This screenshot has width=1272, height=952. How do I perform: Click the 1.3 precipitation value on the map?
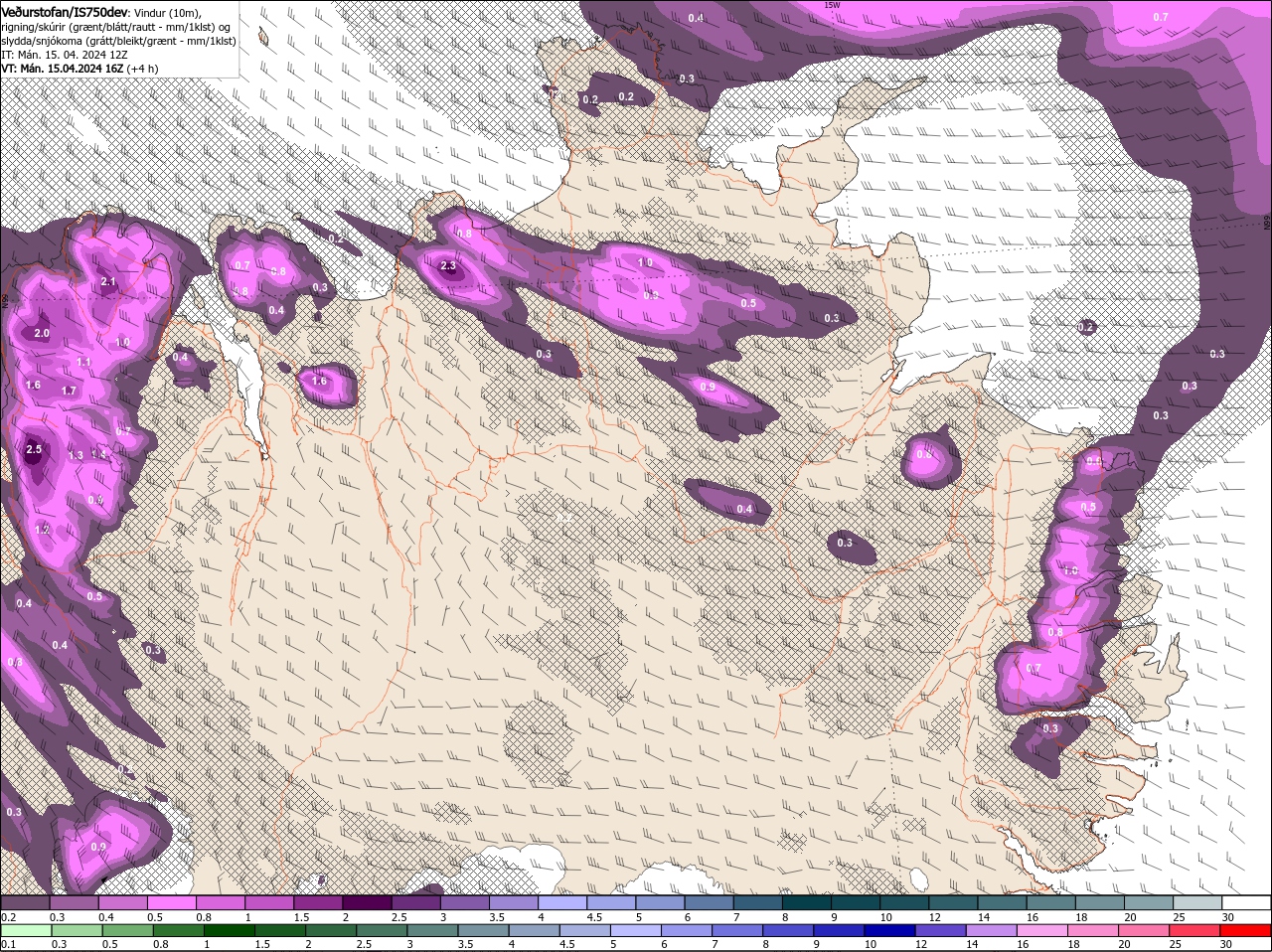tap(77, 456)
